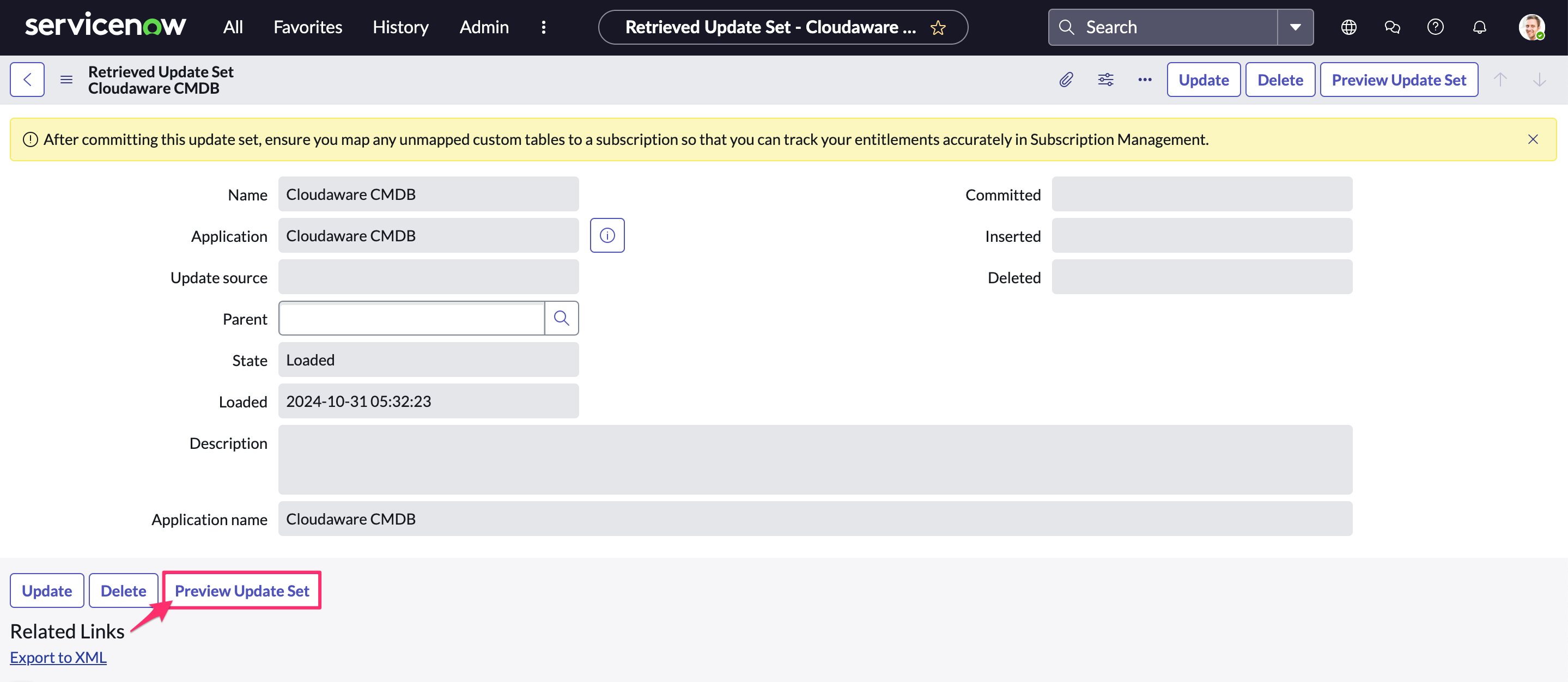The height and width of the screenshot is (682, 1568).
Task: Open the Export to XML link
Action: 58,657
